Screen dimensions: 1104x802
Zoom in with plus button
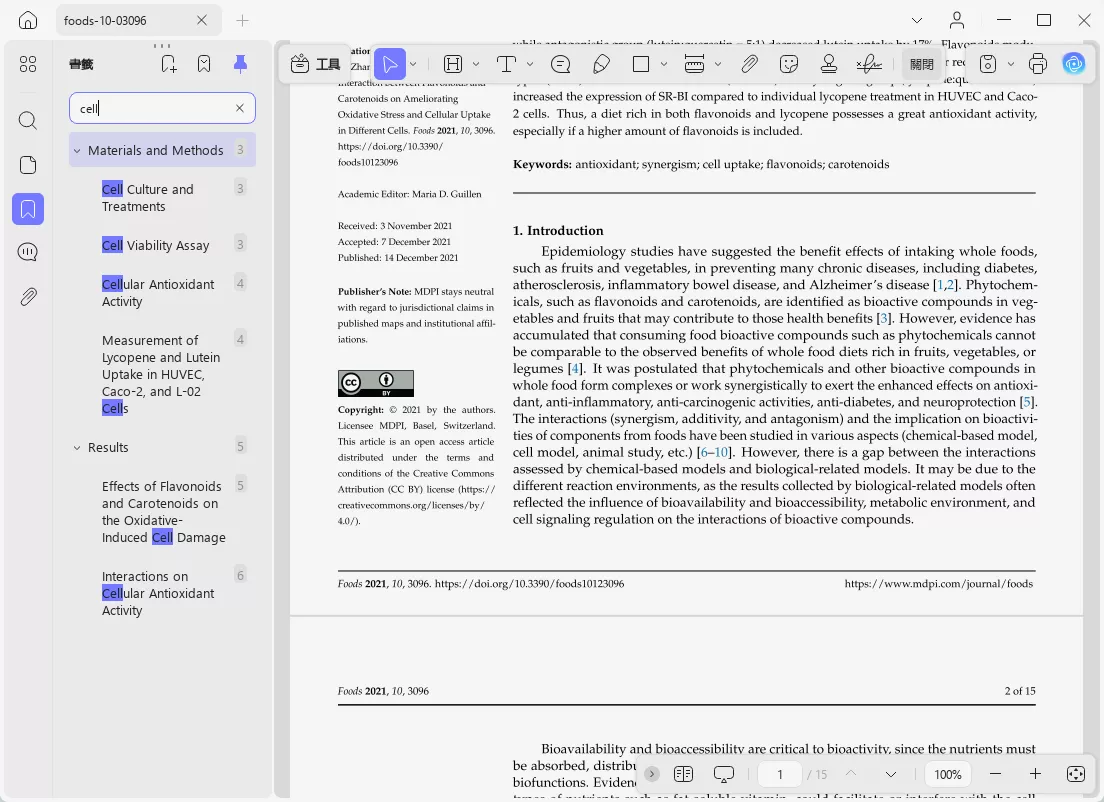tap(1035, 774)
